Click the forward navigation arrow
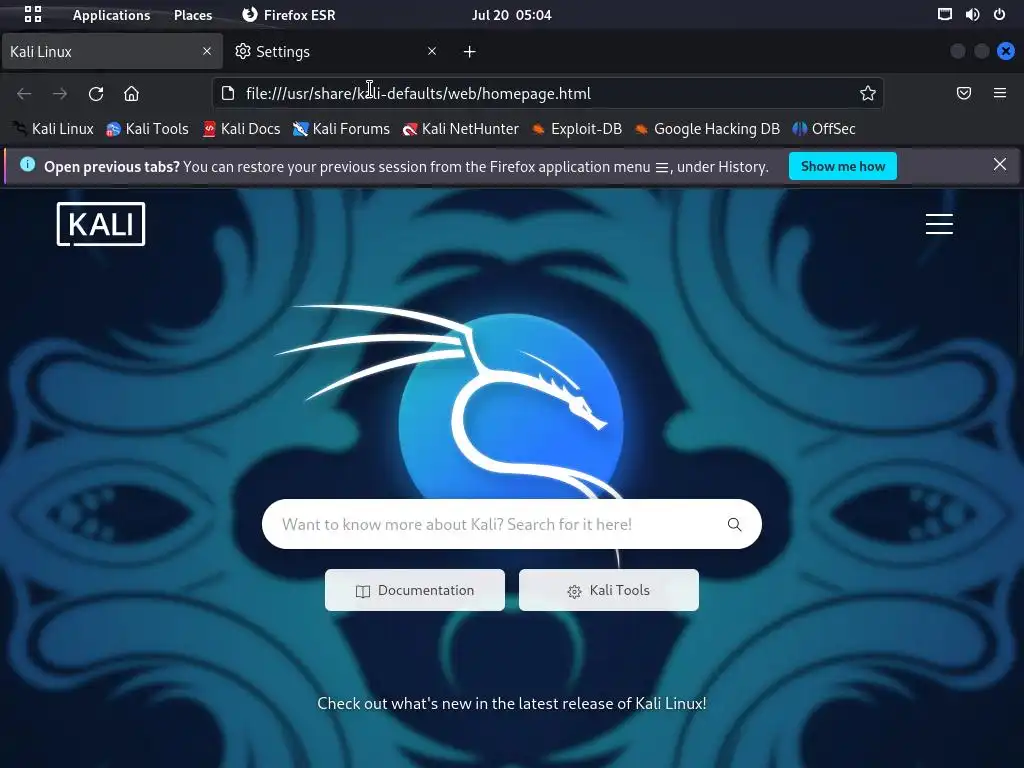Viewport: 1024px width, 768px height. pos(60,94)
